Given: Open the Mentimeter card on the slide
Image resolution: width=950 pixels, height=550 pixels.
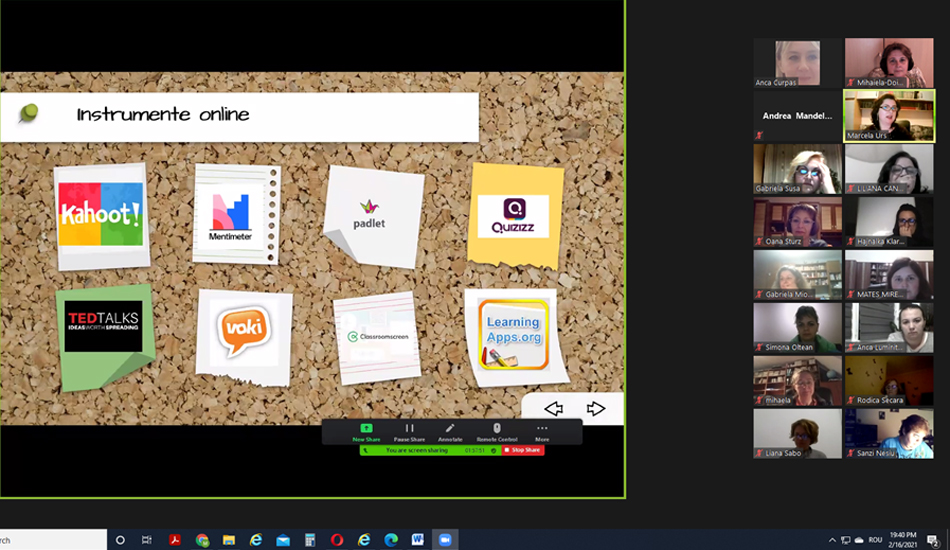Looking at the screenshot, I should click(236, 214).
